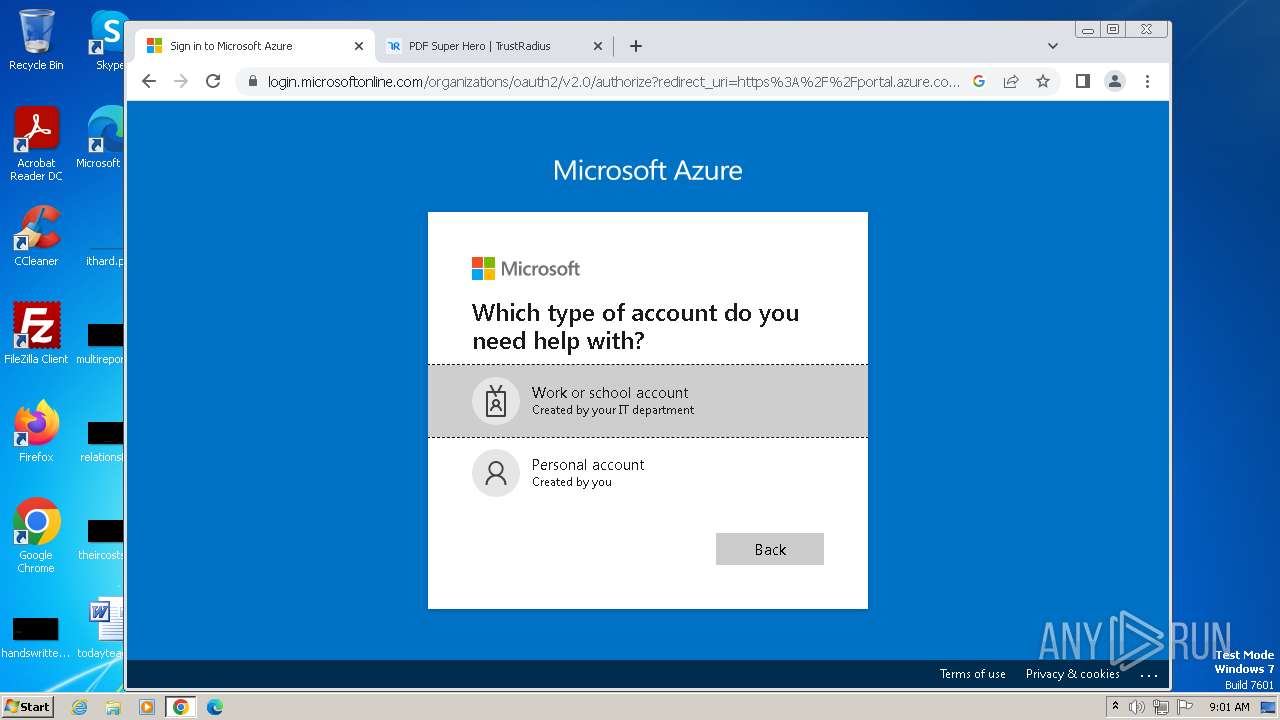This screenshot has width=1280, height=720.
Task: Click the Microsoft logo in dialog
Action: point(526,268)
